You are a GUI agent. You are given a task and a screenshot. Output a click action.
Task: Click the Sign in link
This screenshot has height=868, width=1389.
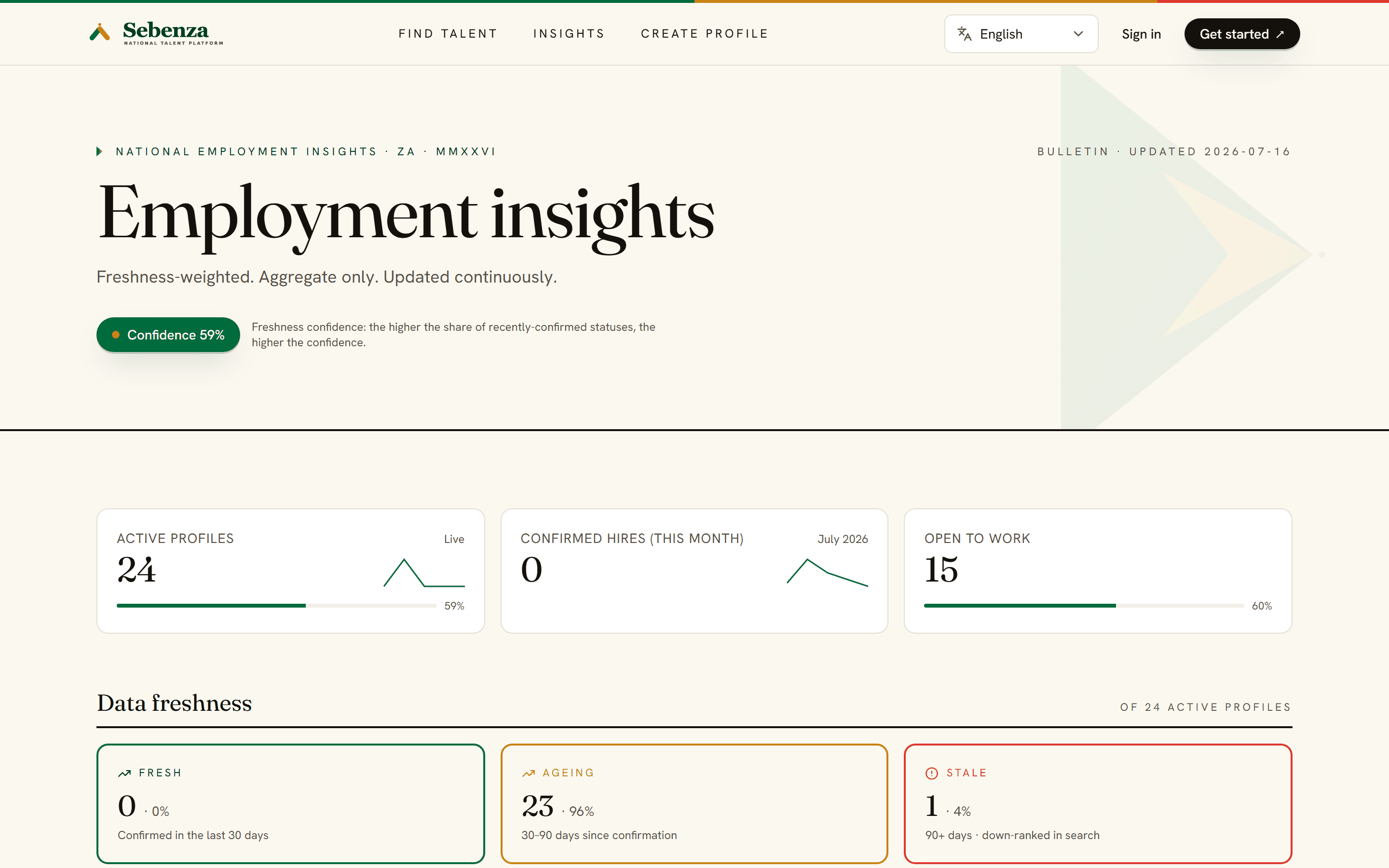coord(1141,34)
